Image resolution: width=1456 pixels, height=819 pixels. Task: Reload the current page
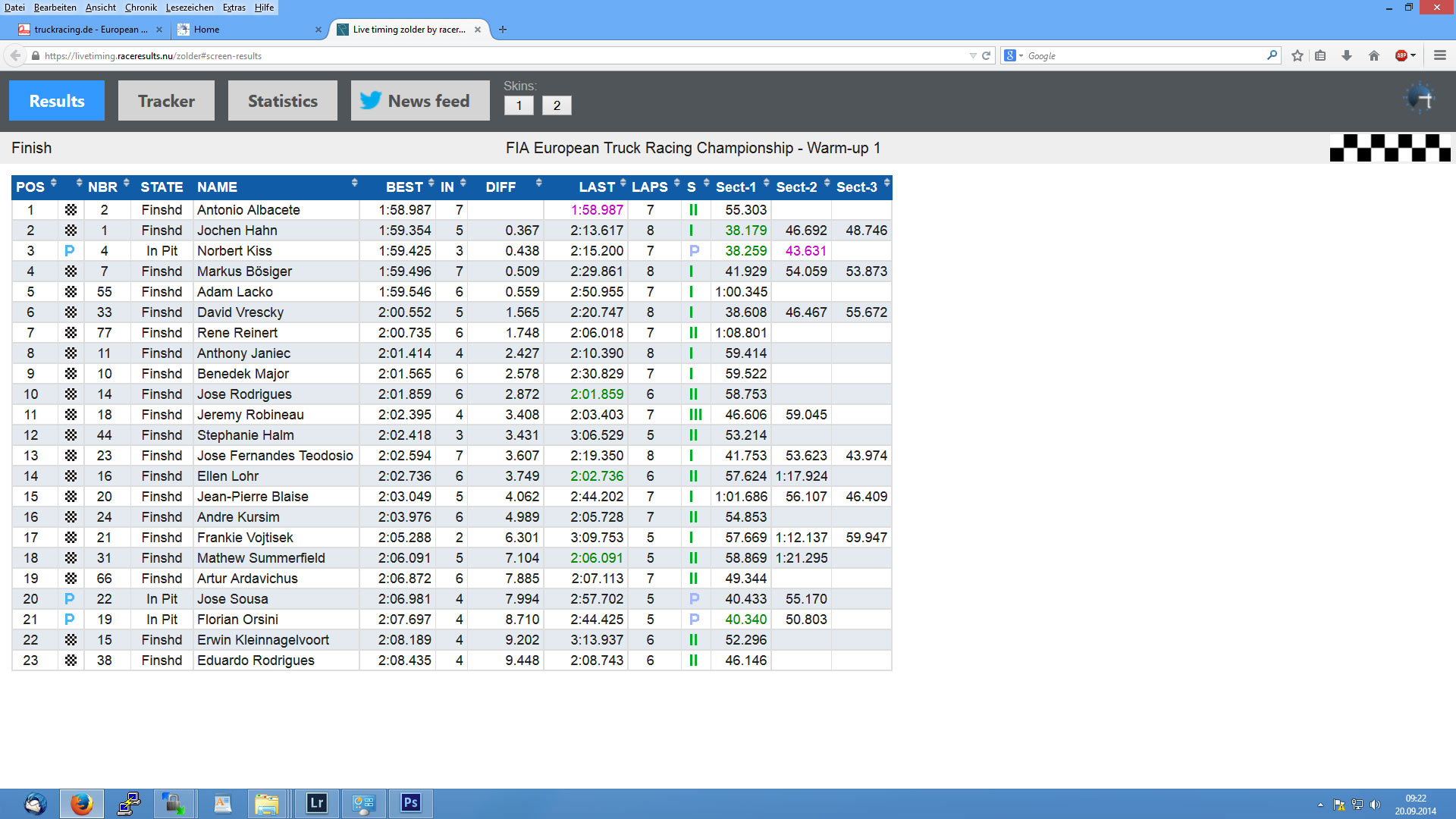[986, 55]
